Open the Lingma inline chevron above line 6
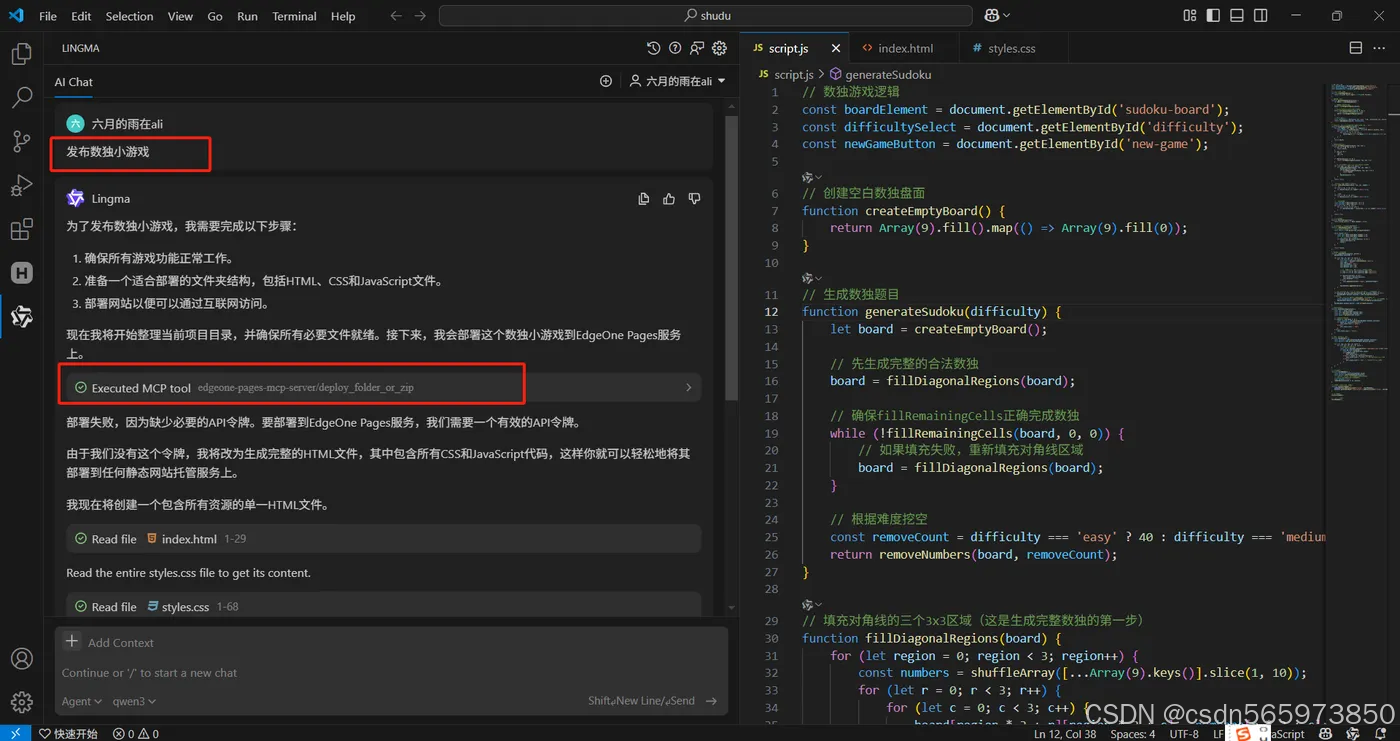The image size is (1400, 741). pos(812,177)
